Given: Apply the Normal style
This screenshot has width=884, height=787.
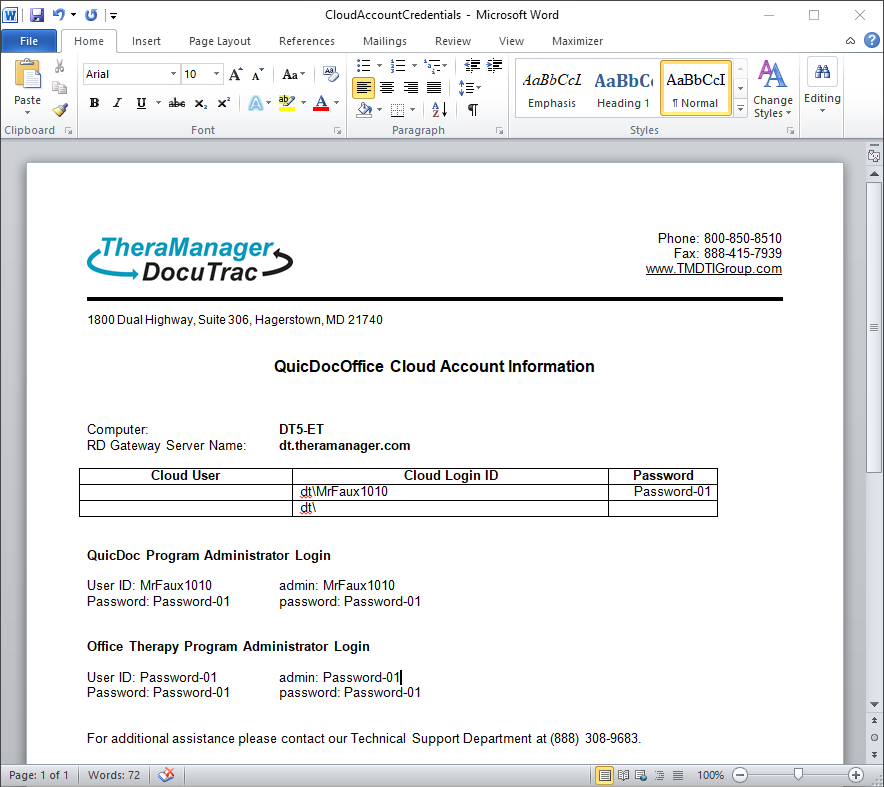Looking at the screenshot, I should pos(696,89).
